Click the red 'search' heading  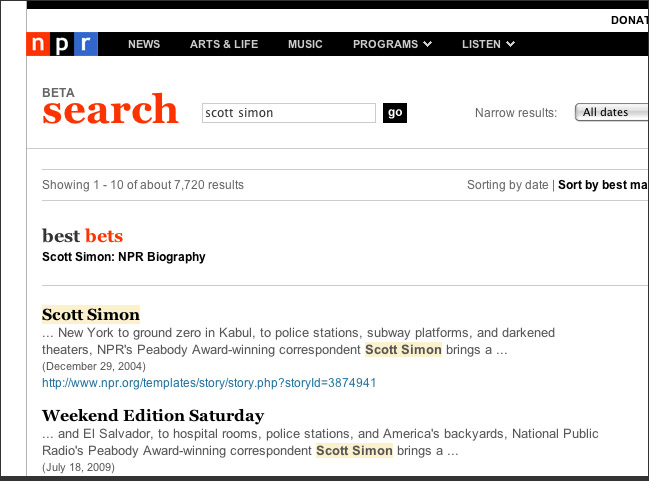point(111,109)
